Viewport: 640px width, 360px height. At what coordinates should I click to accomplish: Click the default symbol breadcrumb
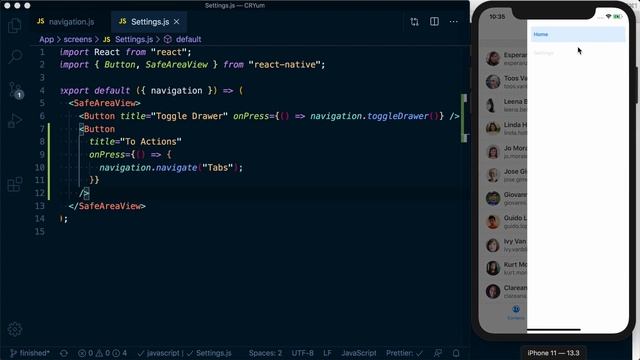[182, 39]
